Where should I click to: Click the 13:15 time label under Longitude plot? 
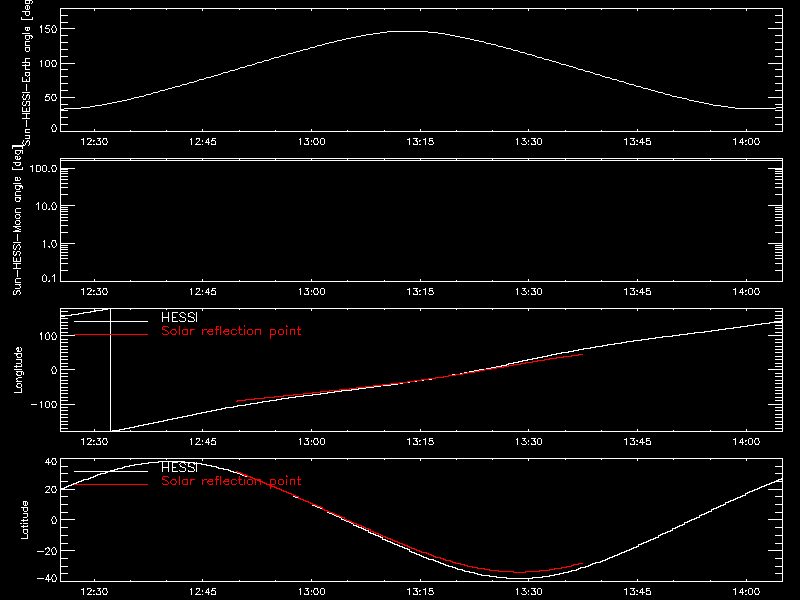[x=420, y=442]
